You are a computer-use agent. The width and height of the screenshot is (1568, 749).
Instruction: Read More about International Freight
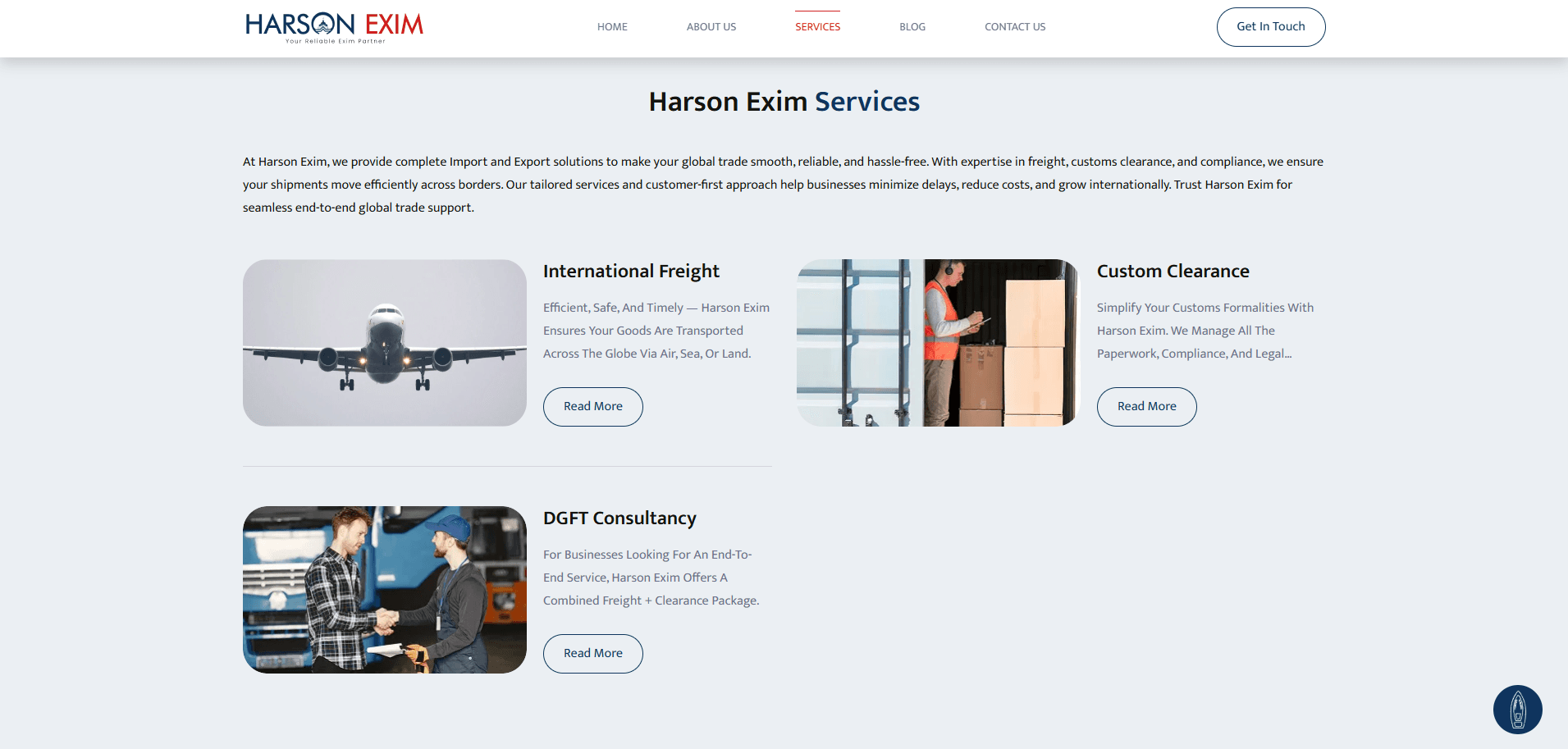pos(593,407)
